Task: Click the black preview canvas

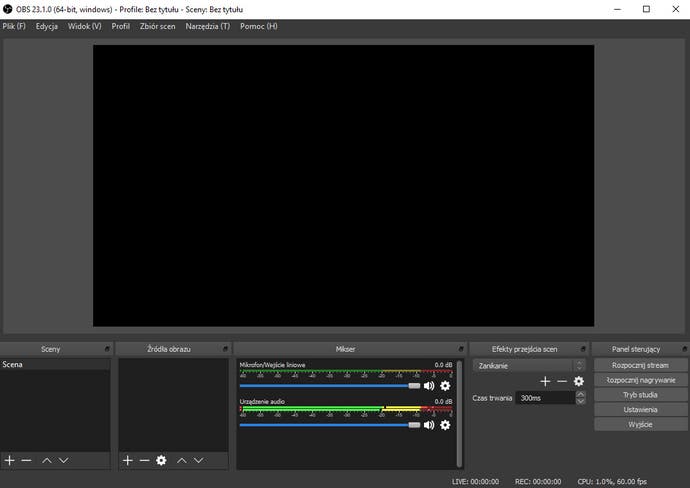Action: coord(343,186)
